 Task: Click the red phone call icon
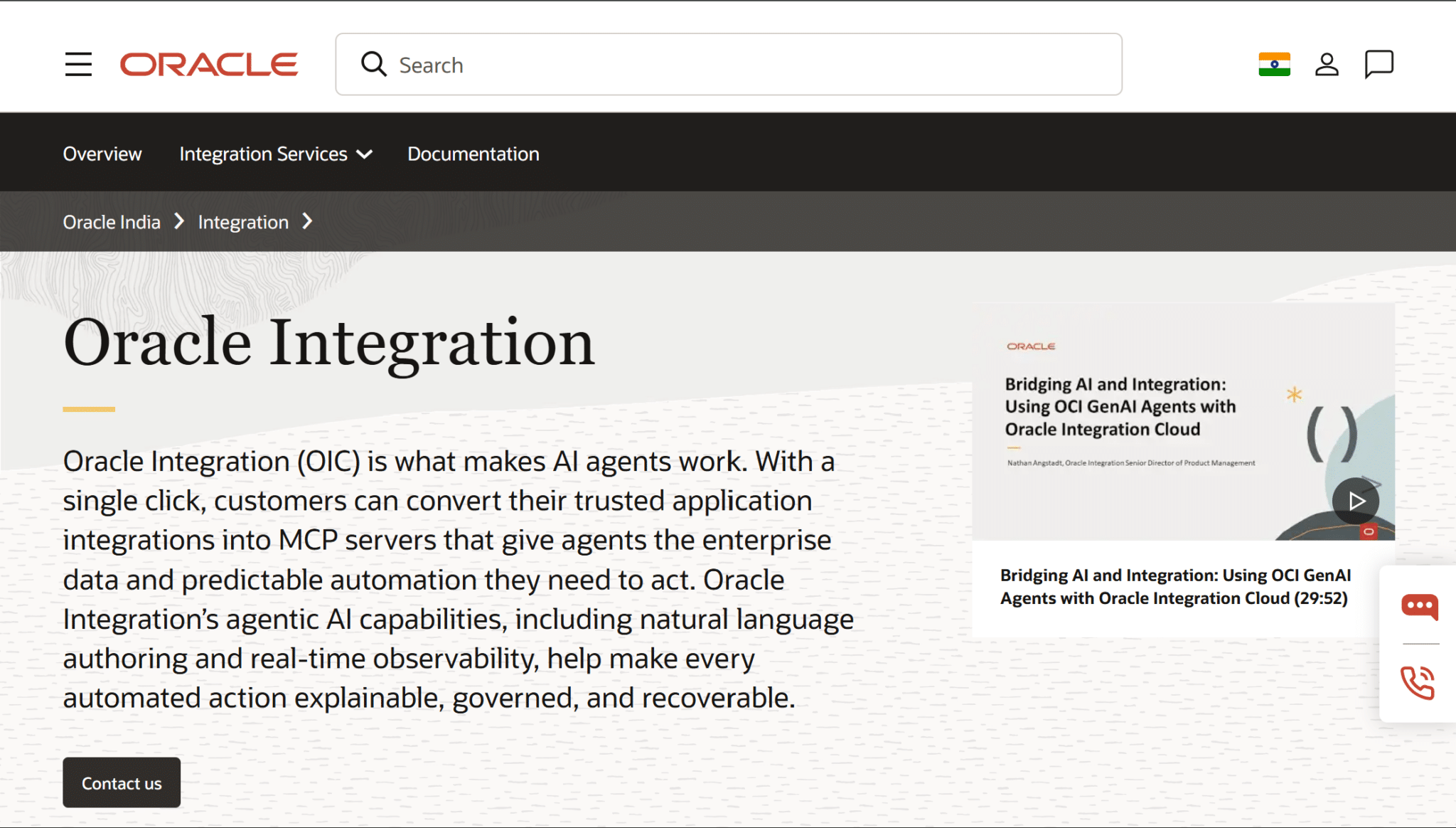[1418, 683]
